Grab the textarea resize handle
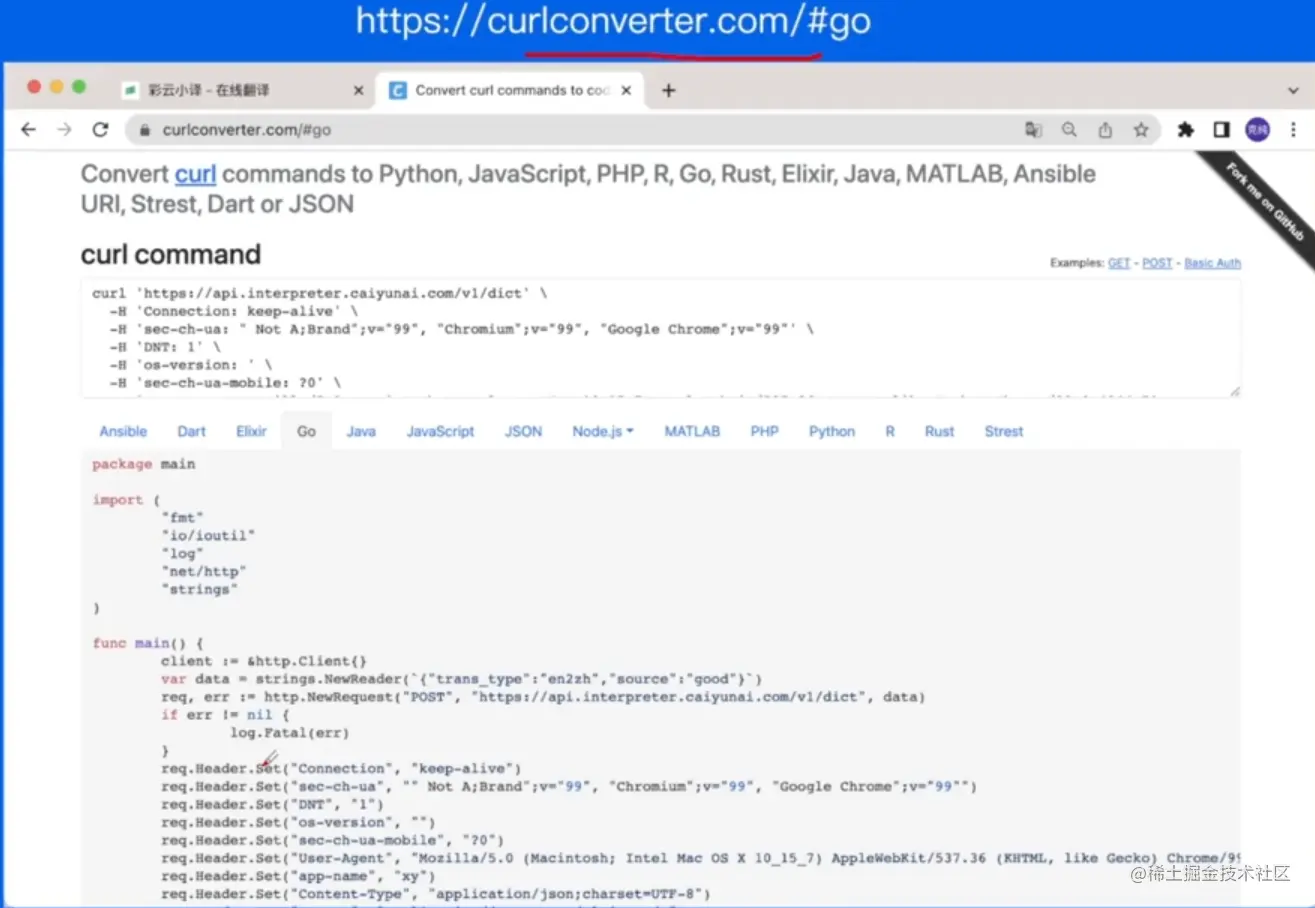 (1235, 391)
